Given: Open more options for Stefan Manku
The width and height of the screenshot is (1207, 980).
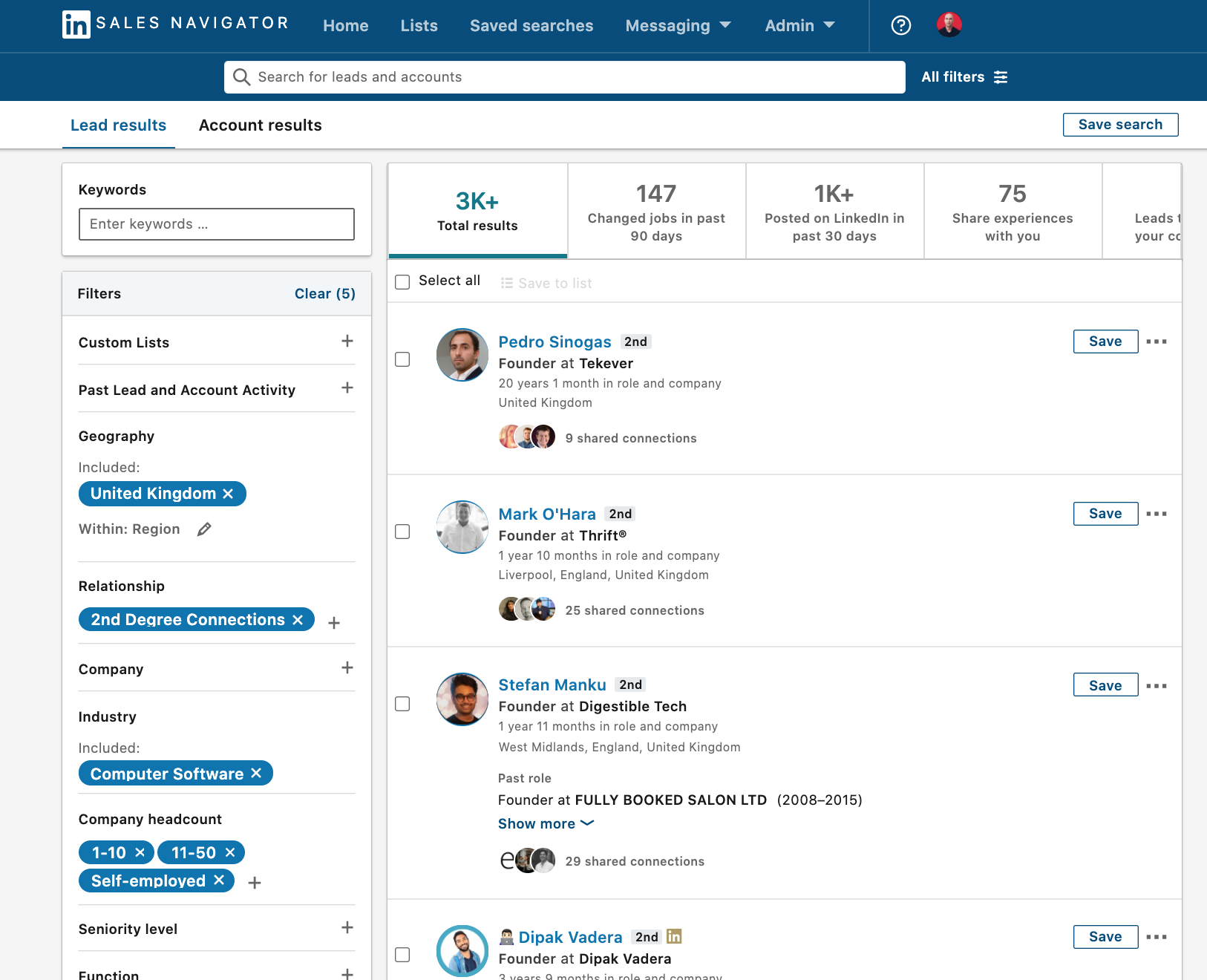Looking at the screenshot, I should (1157, 686).
